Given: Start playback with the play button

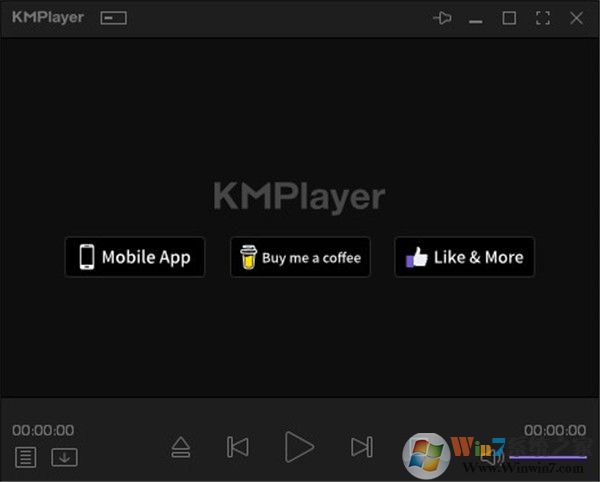Looking at the screenshot, I should (x=299, y=447).
